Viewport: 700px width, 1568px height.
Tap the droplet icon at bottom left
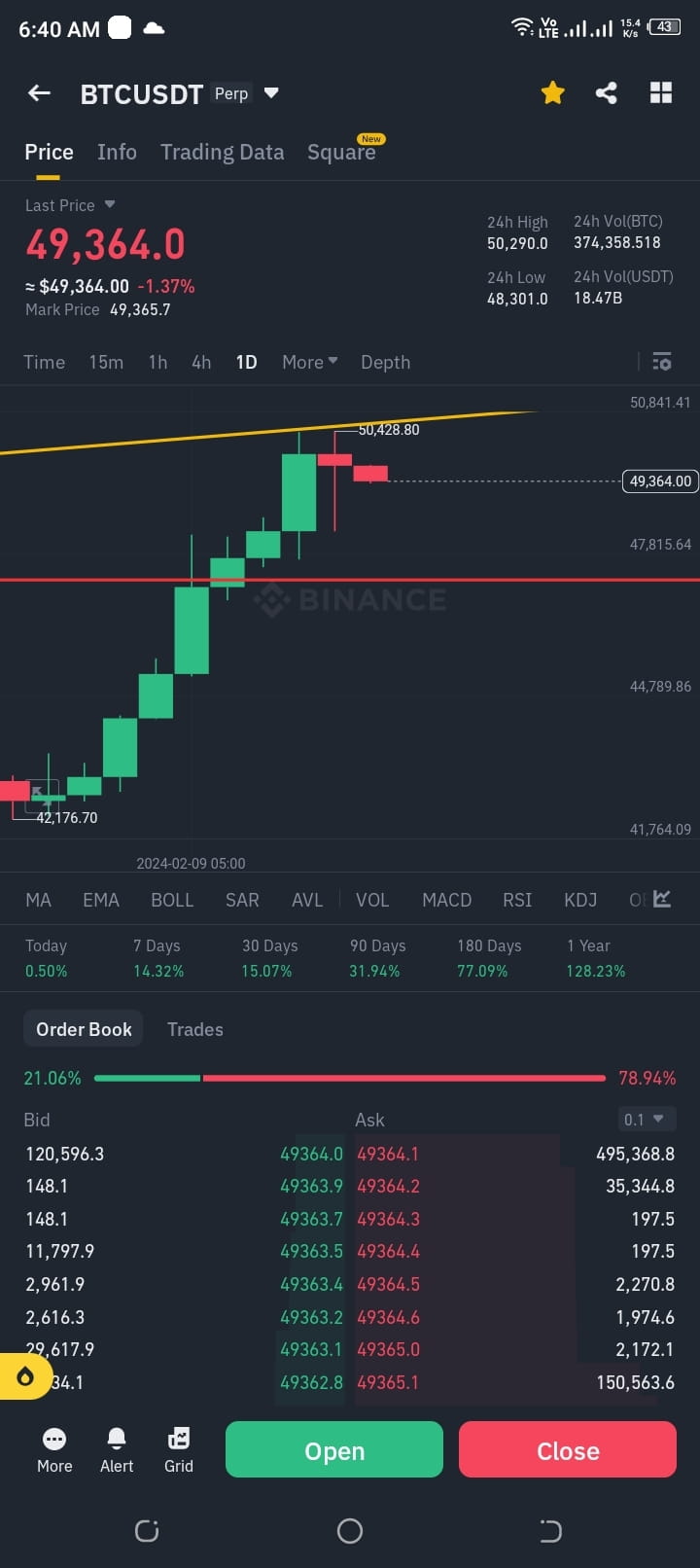pyautogui.click(x=25, y=1376)
